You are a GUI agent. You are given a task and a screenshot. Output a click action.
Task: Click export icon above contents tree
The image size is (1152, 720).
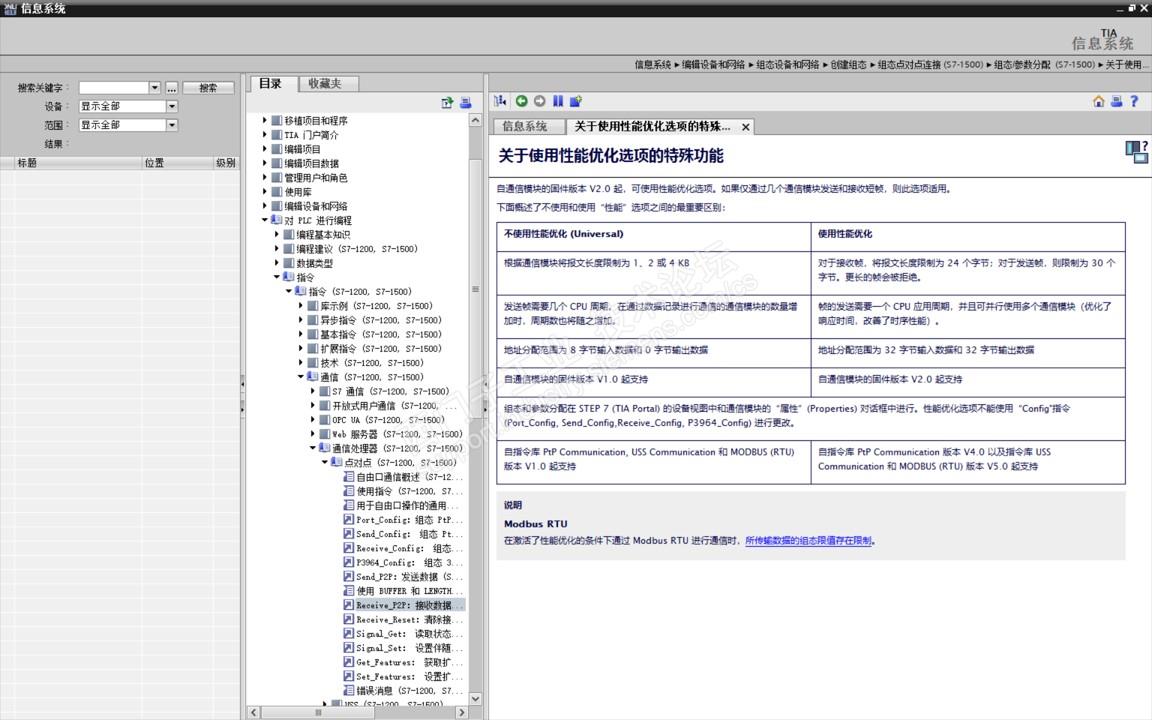point(447,103)
